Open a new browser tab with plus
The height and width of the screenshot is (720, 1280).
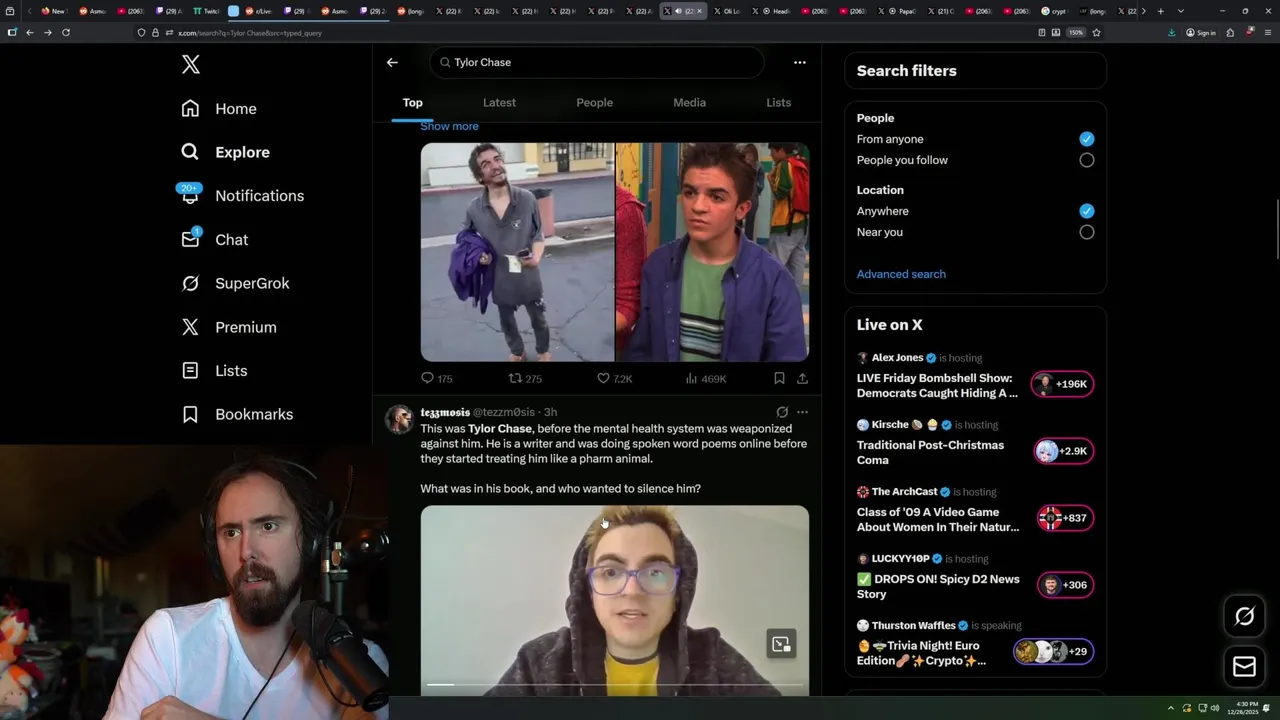1160,11
